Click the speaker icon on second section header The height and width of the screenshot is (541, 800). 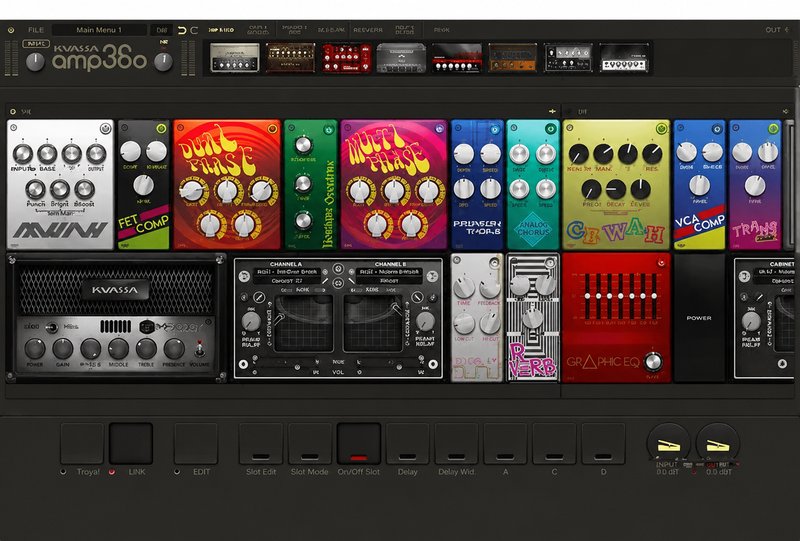[785, 111]
